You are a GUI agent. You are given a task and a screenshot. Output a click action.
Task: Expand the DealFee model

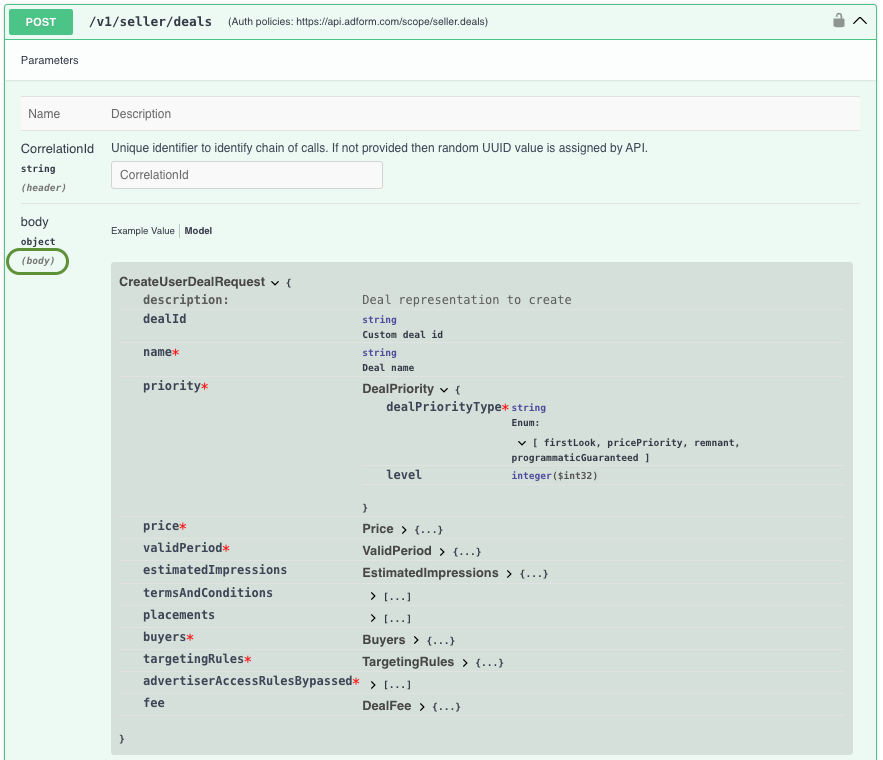click(422, 707)
